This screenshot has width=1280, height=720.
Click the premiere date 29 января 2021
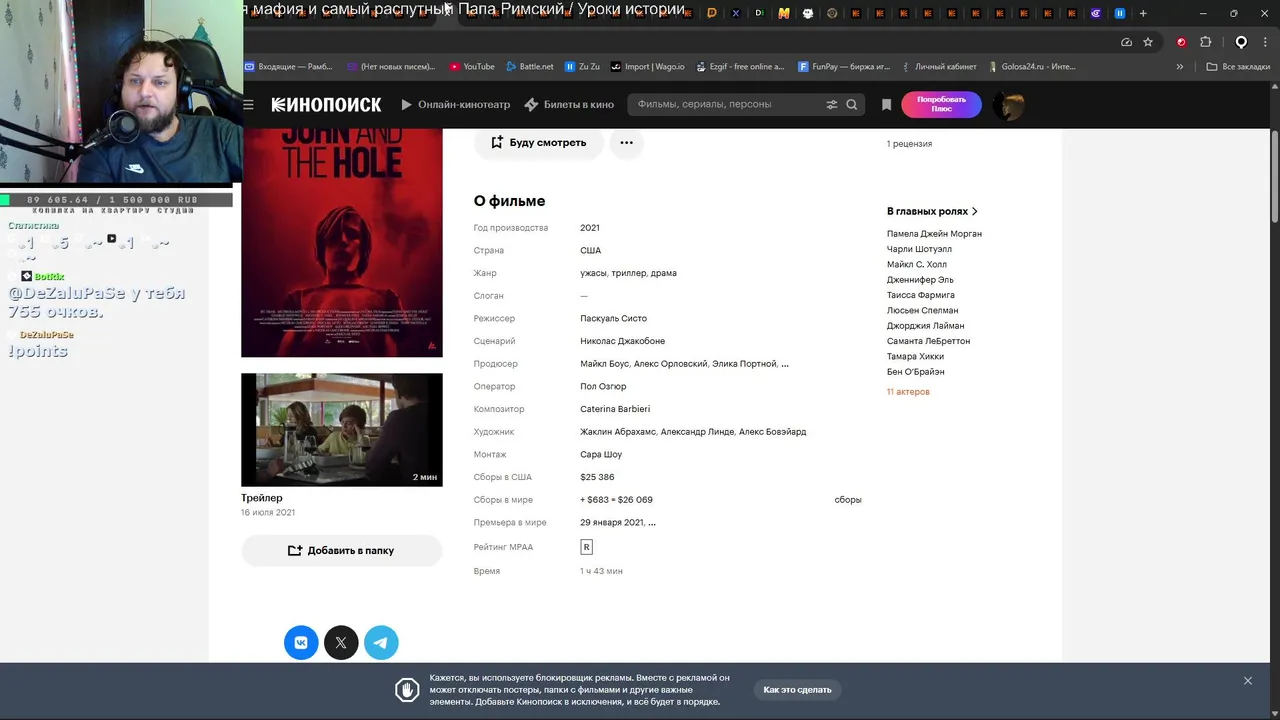coord(612,523)
